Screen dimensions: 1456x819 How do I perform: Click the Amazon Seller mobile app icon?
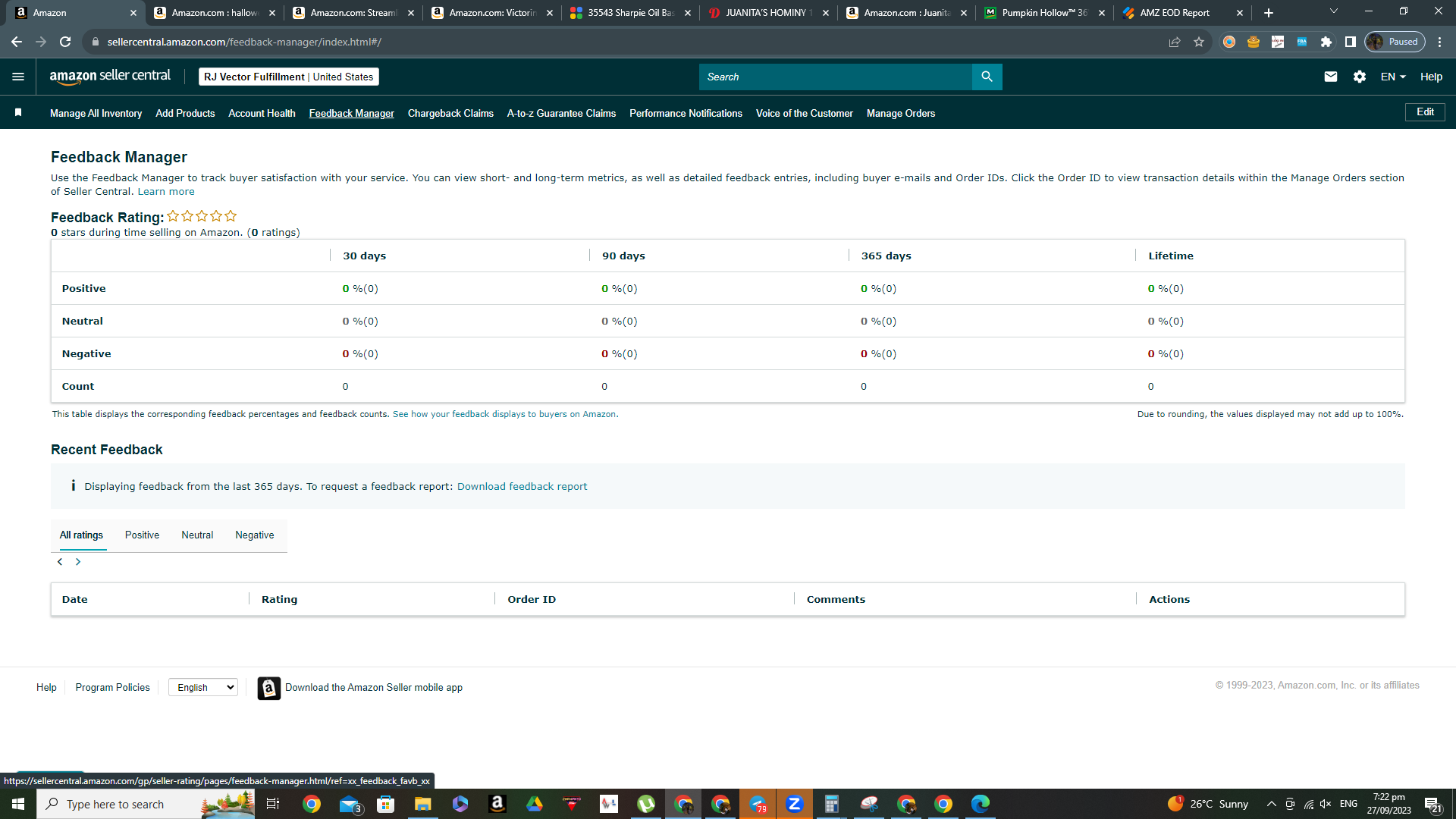[x=269, y=688]
